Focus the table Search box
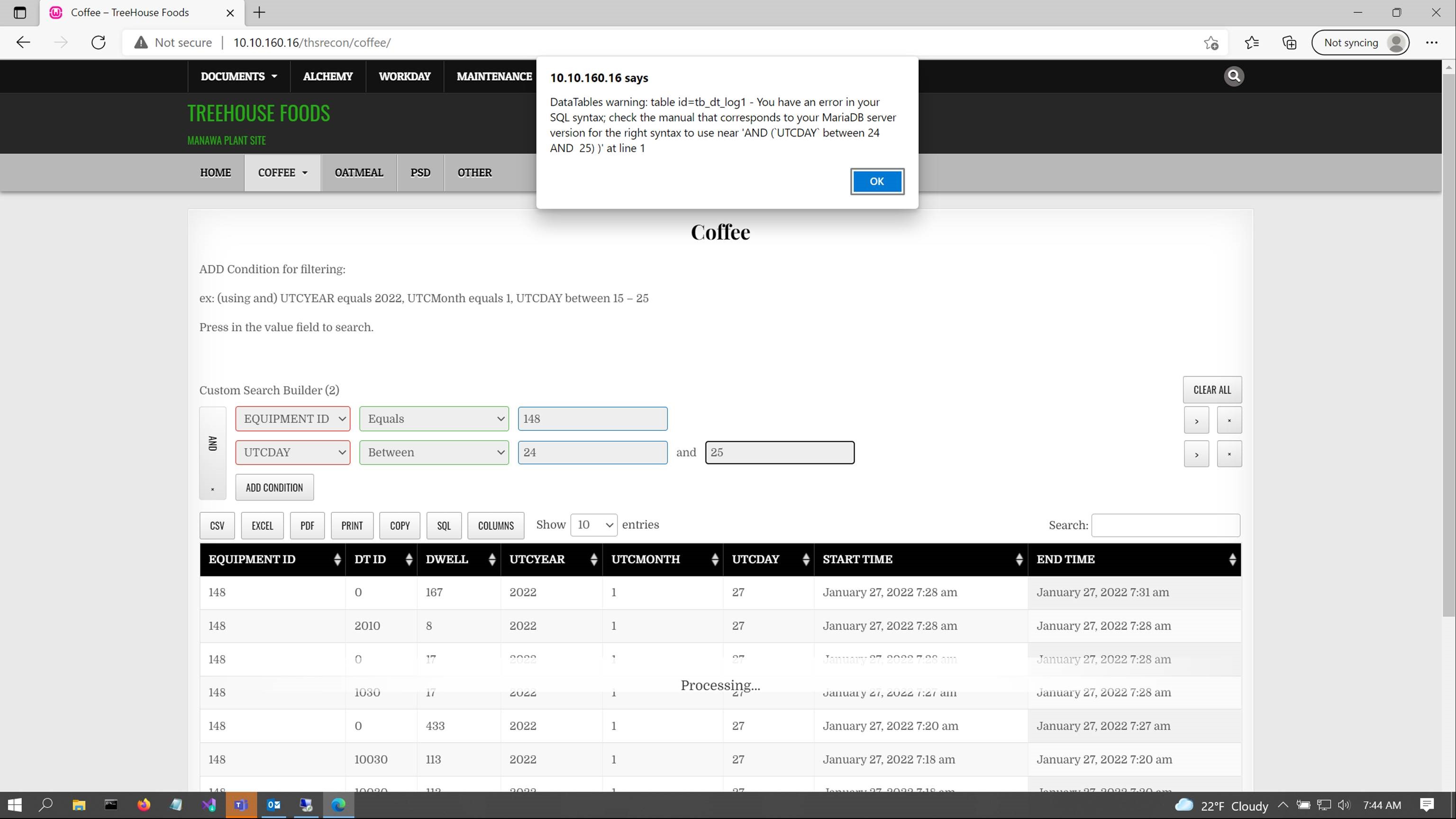Screen dimensions: 1456x819 (x=1166, y=525)
